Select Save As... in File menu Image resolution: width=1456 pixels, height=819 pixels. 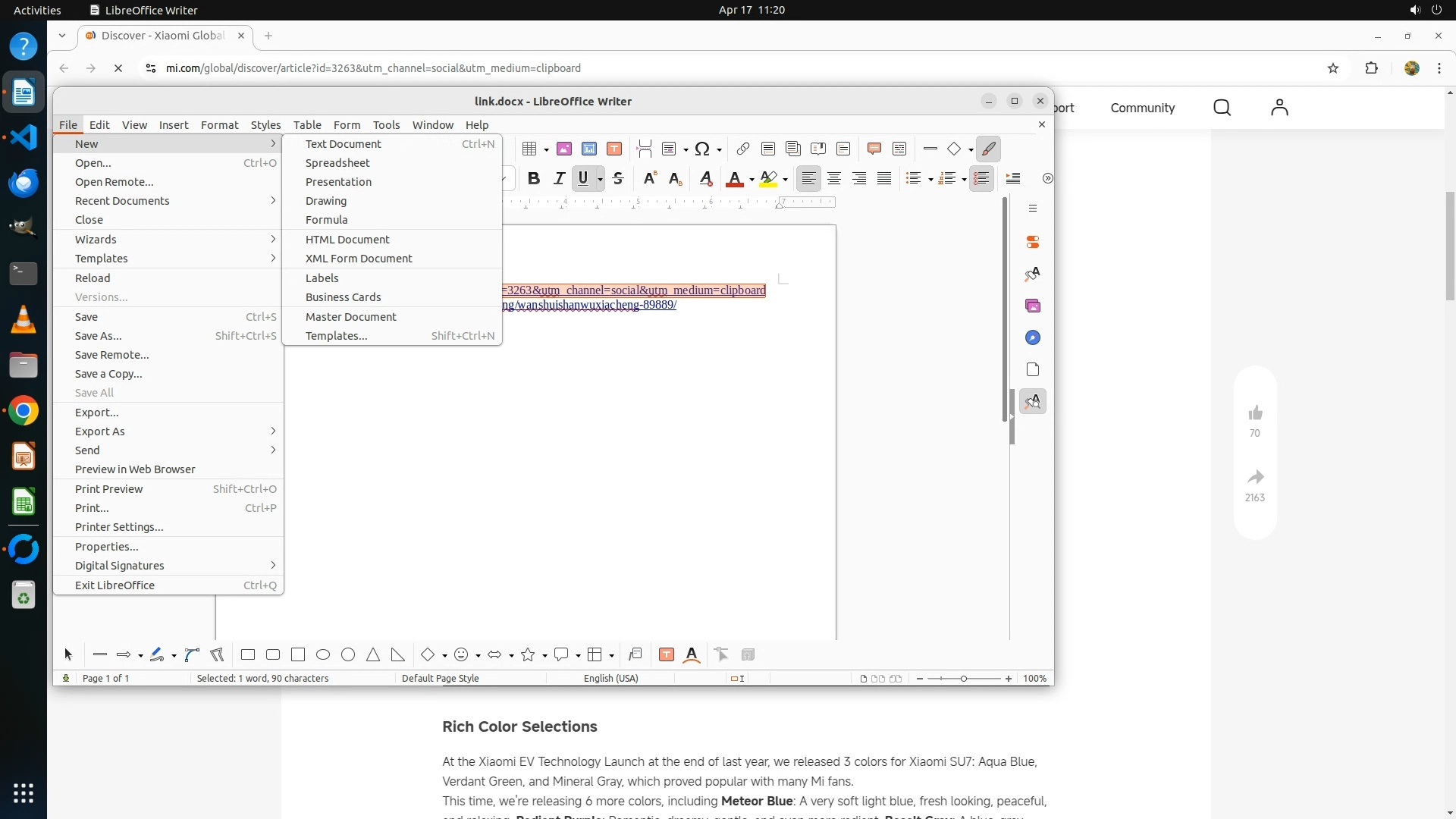click(99, 336)
